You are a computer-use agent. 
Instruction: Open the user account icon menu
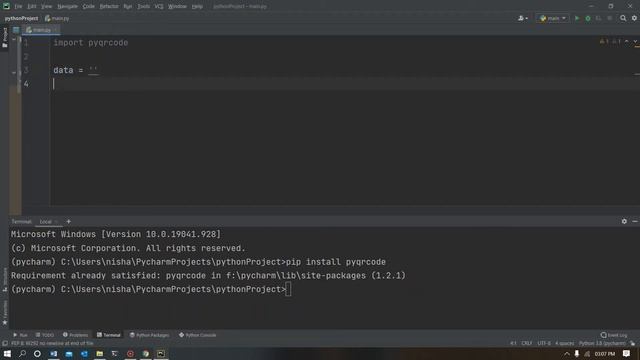[522, 18]
